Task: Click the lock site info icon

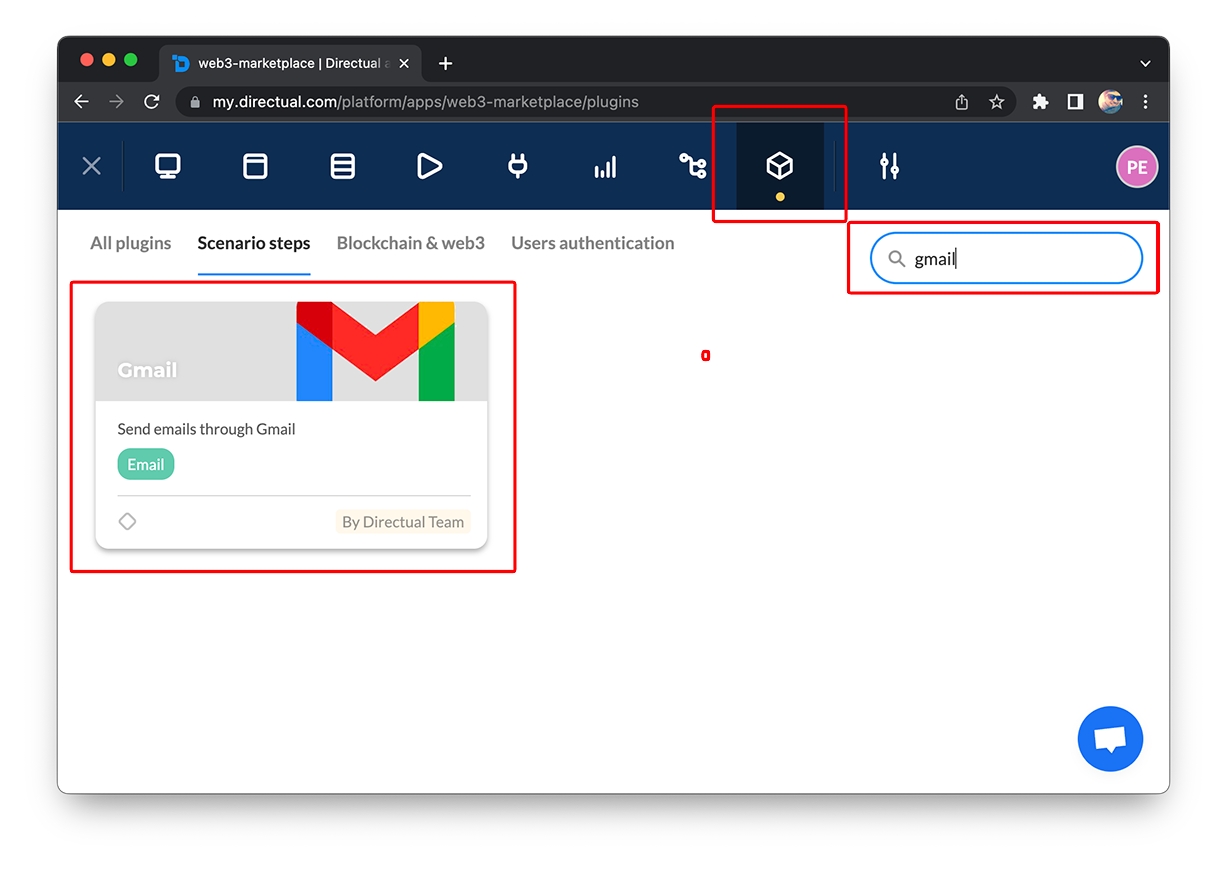Action: [194, 102]
